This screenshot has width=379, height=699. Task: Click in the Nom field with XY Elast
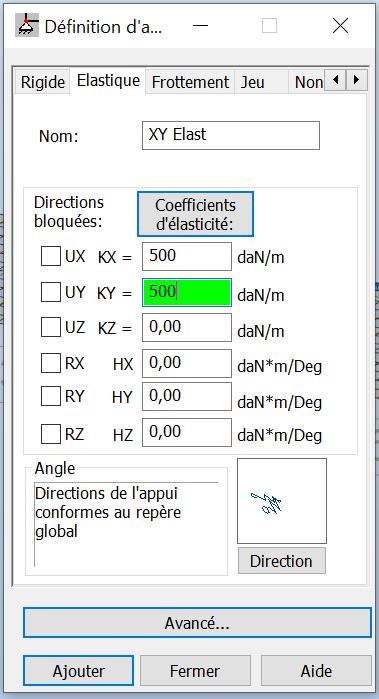(x=231, y=136)
